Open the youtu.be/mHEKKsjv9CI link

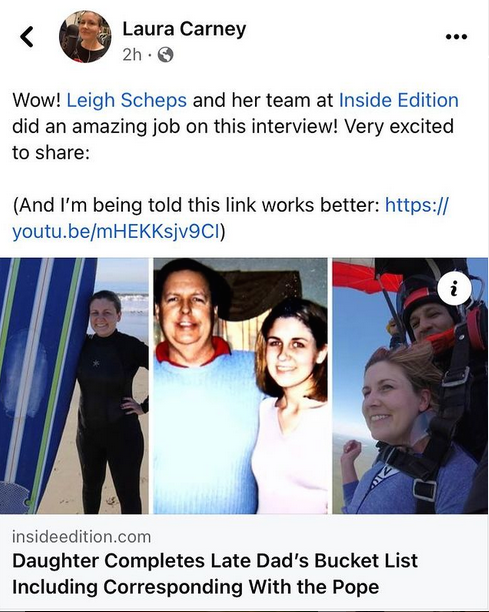point(116,231)
